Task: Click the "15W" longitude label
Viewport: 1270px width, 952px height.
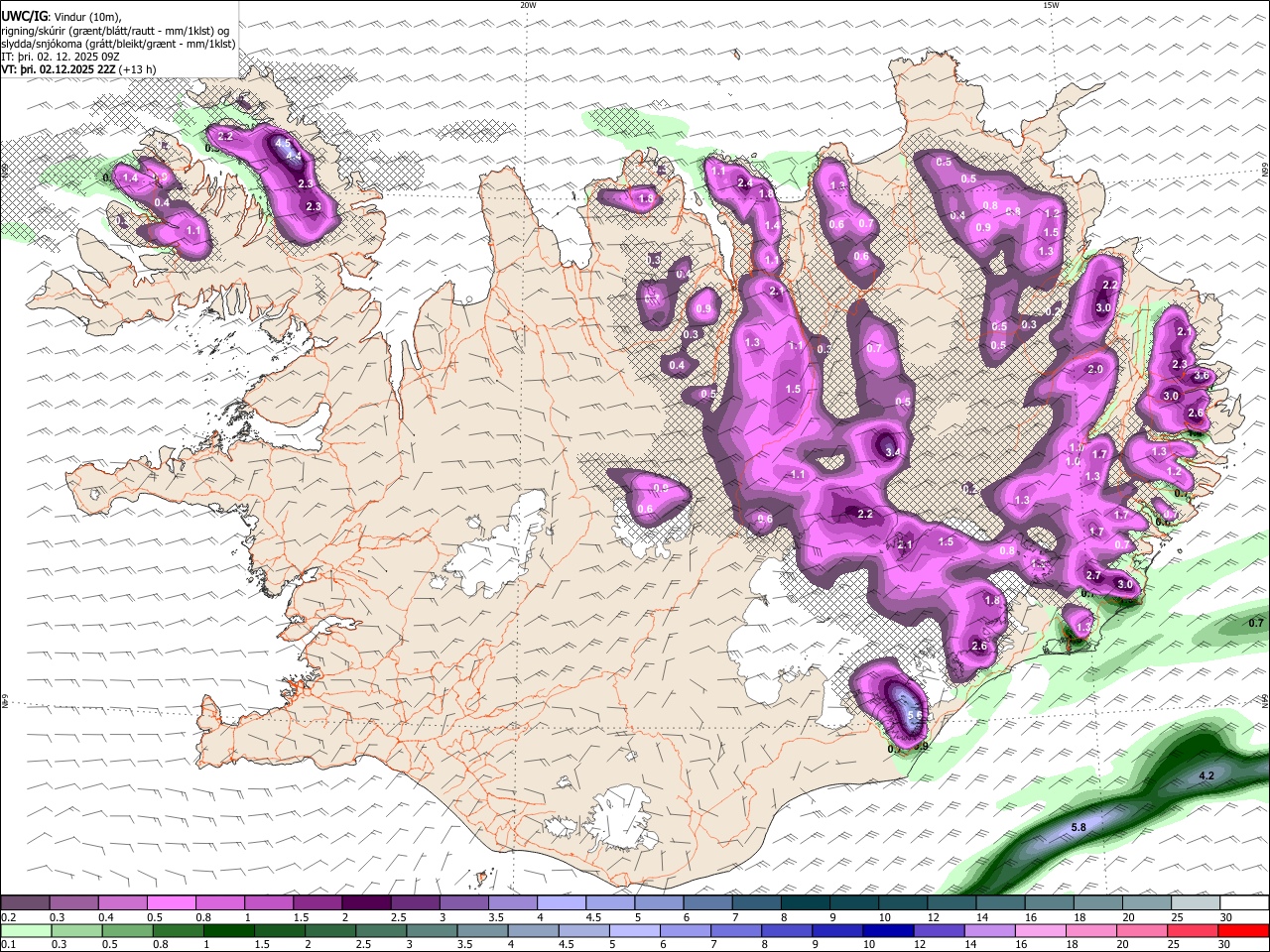Action: tap(1051, 5)
